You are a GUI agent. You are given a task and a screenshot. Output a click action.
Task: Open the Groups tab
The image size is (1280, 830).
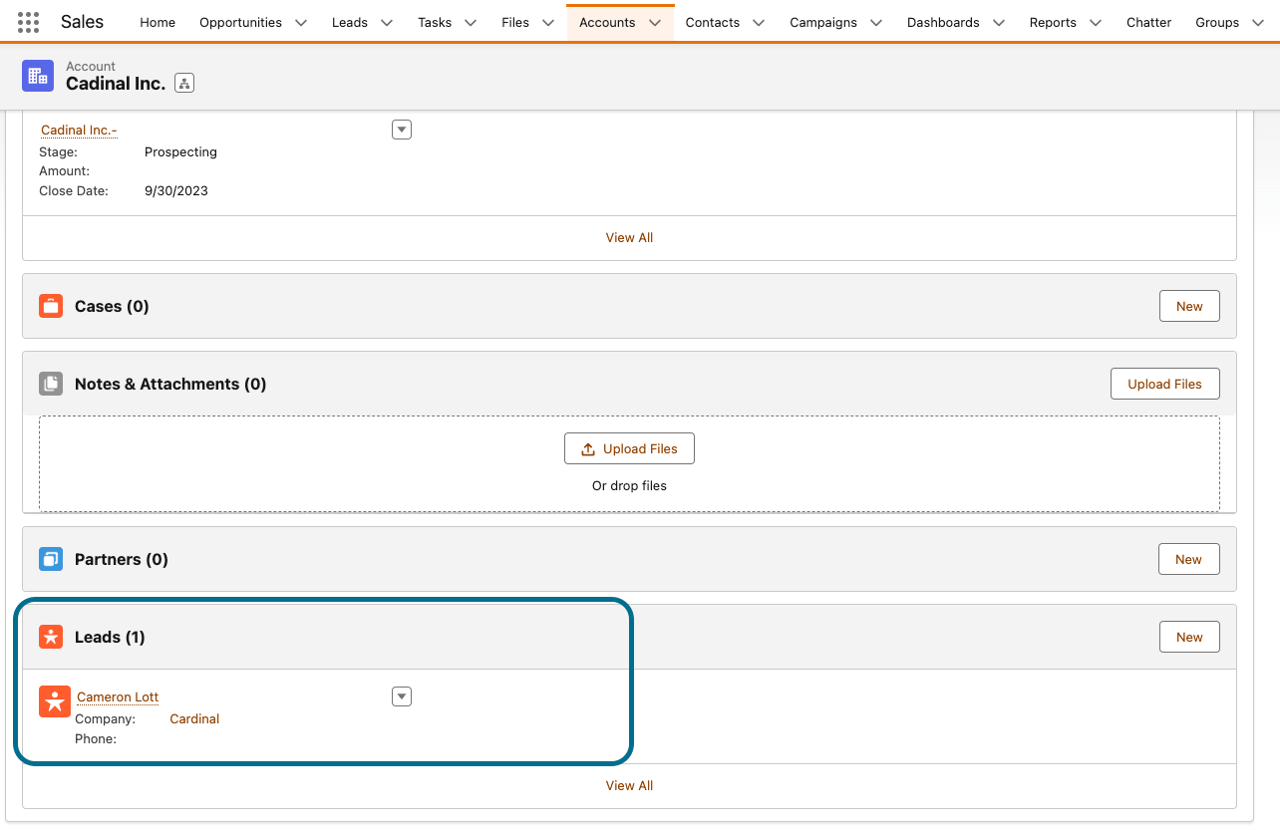click(x=1217, y=22)
